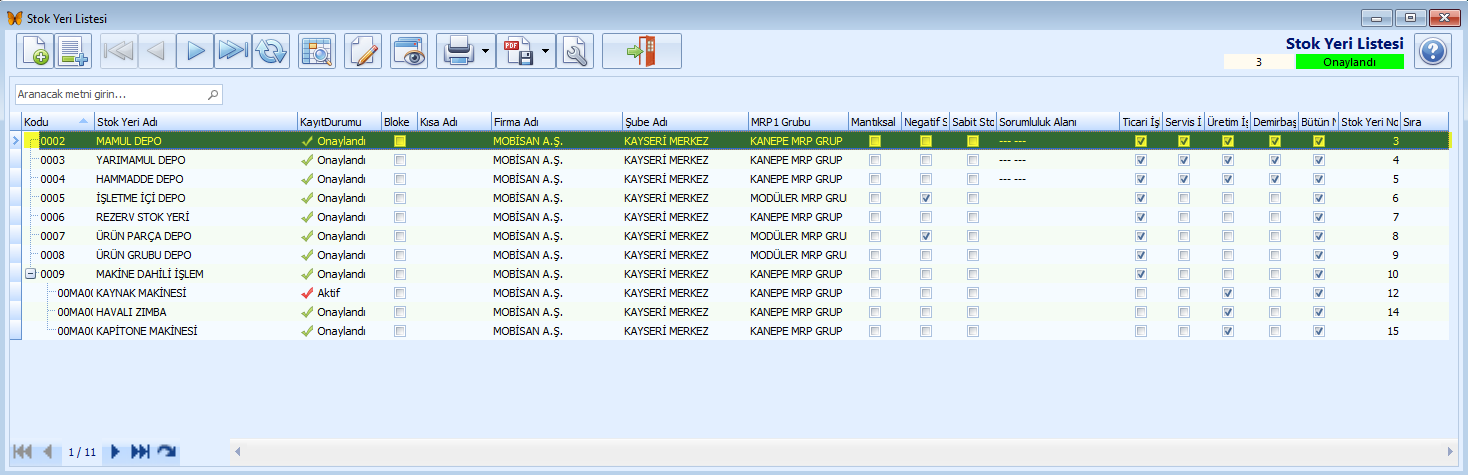This screenshot has height=475, width=1468.
Task: Click the Sıra column header
Action: (1424, 122)
